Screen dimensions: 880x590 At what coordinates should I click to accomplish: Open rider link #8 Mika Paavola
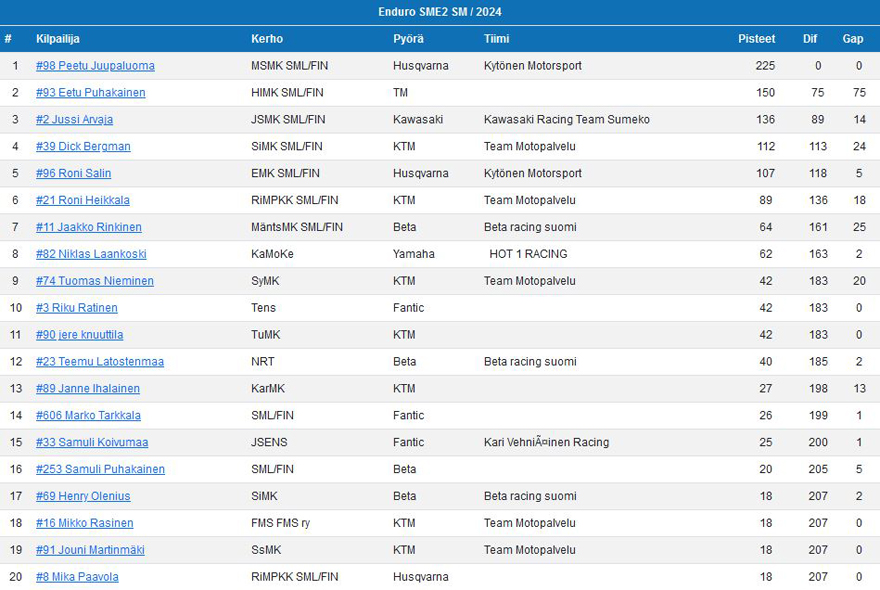click(x=77, y=578)
